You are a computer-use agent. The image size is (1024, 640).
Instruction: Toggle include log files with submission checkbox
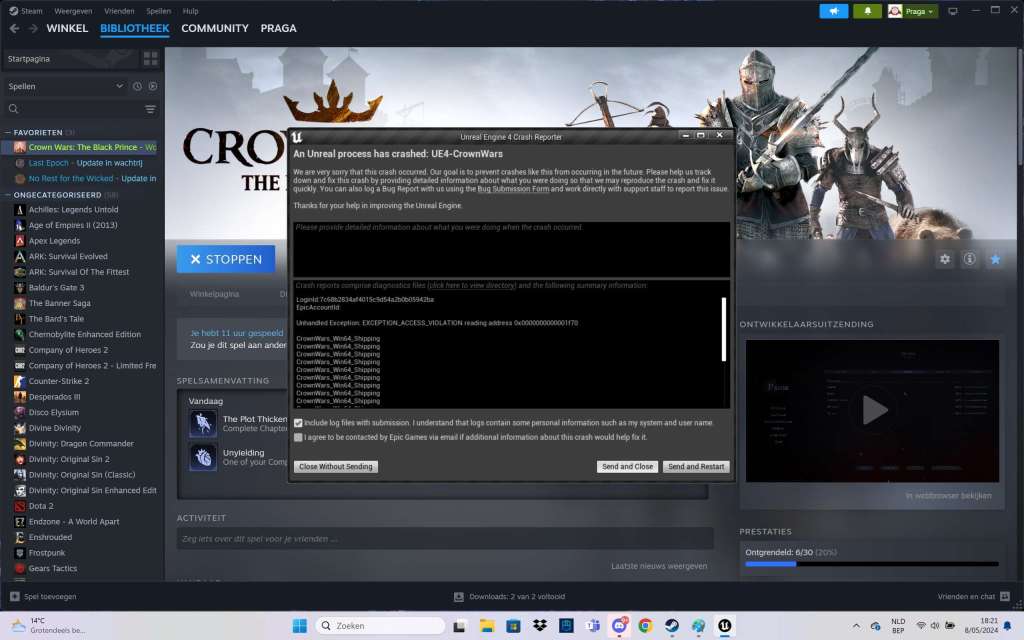298,423
